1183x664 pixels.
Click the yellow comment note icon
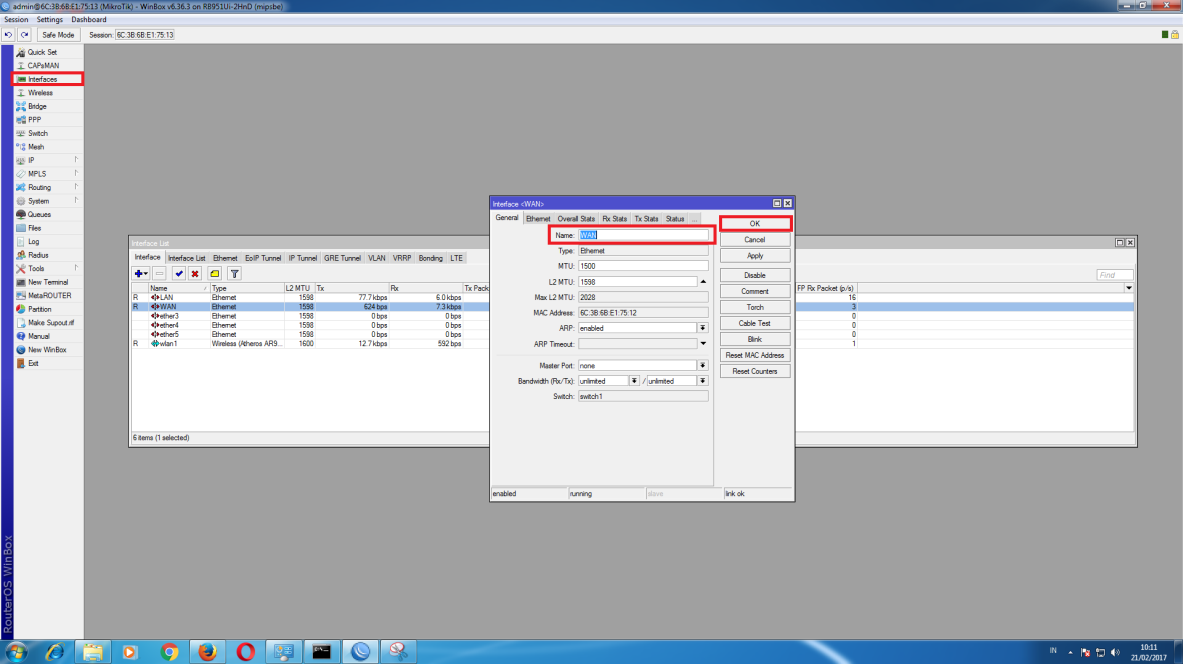point(215,274)
